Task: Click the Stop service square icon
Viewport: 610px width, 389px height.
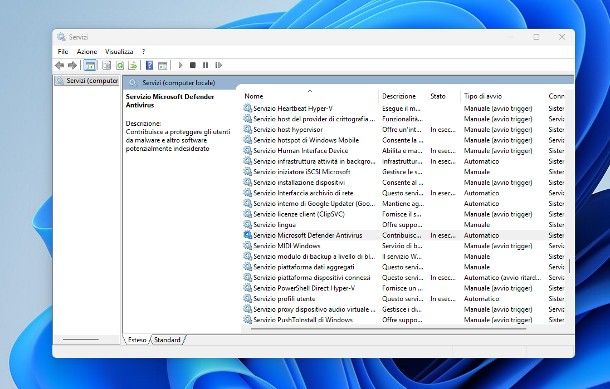Action: (193, 65)
